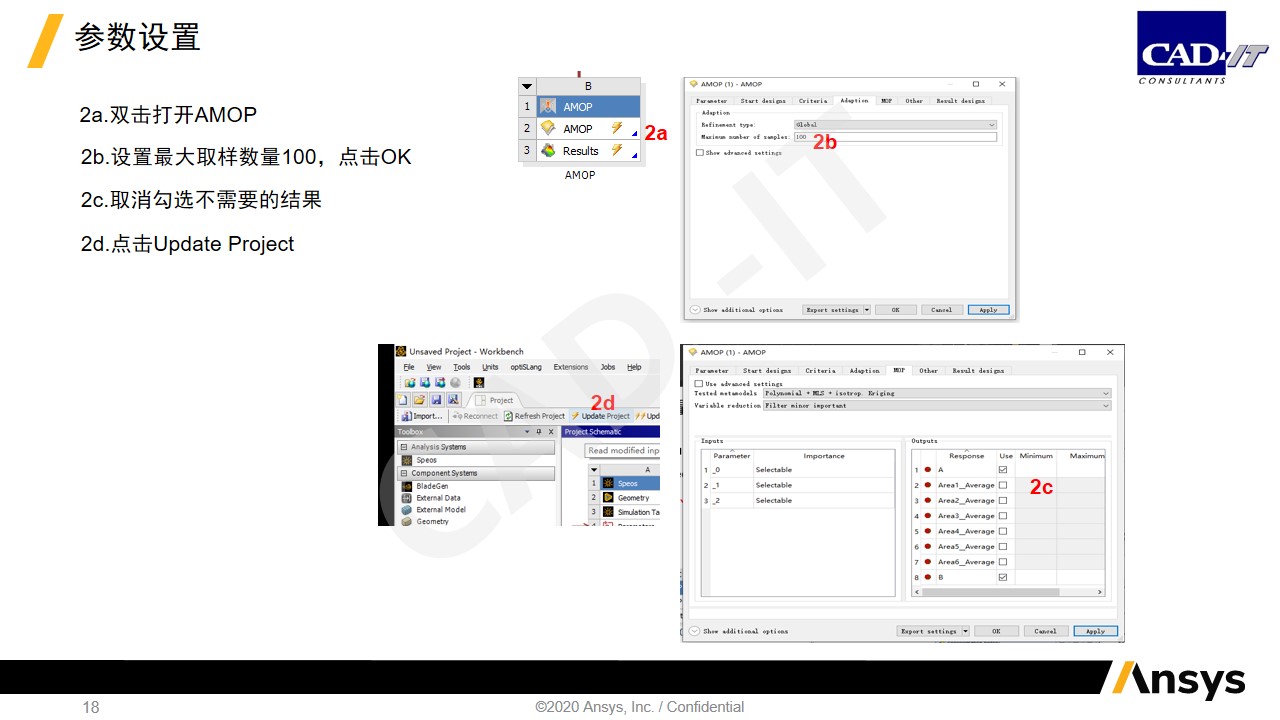Click the Results cell icon in system B
This screenshot has width=1280, height=720.
548,151
